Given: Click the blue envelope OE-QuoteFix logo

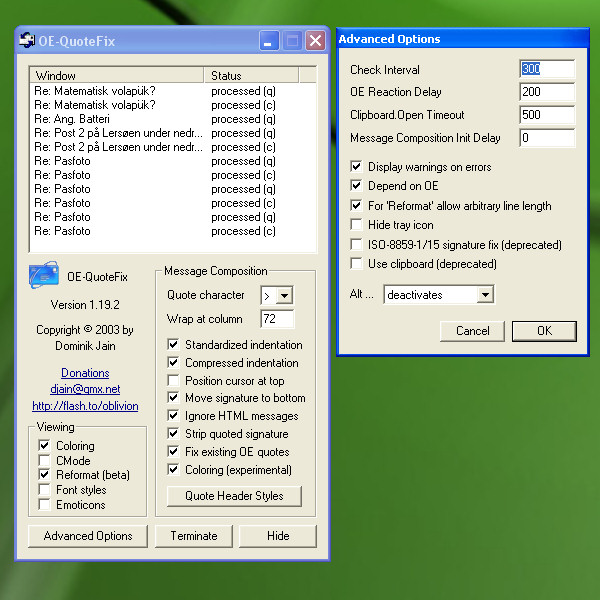Looking at the screenshot, I should 44,275.
